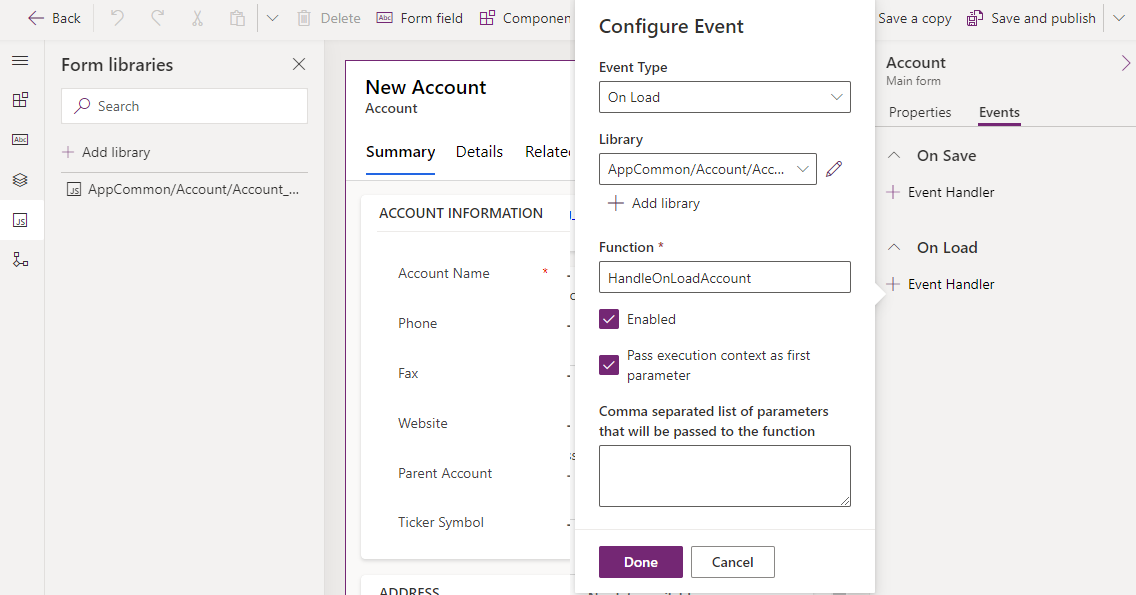Click the Cancel button
1136x595 pixels.
733,562
